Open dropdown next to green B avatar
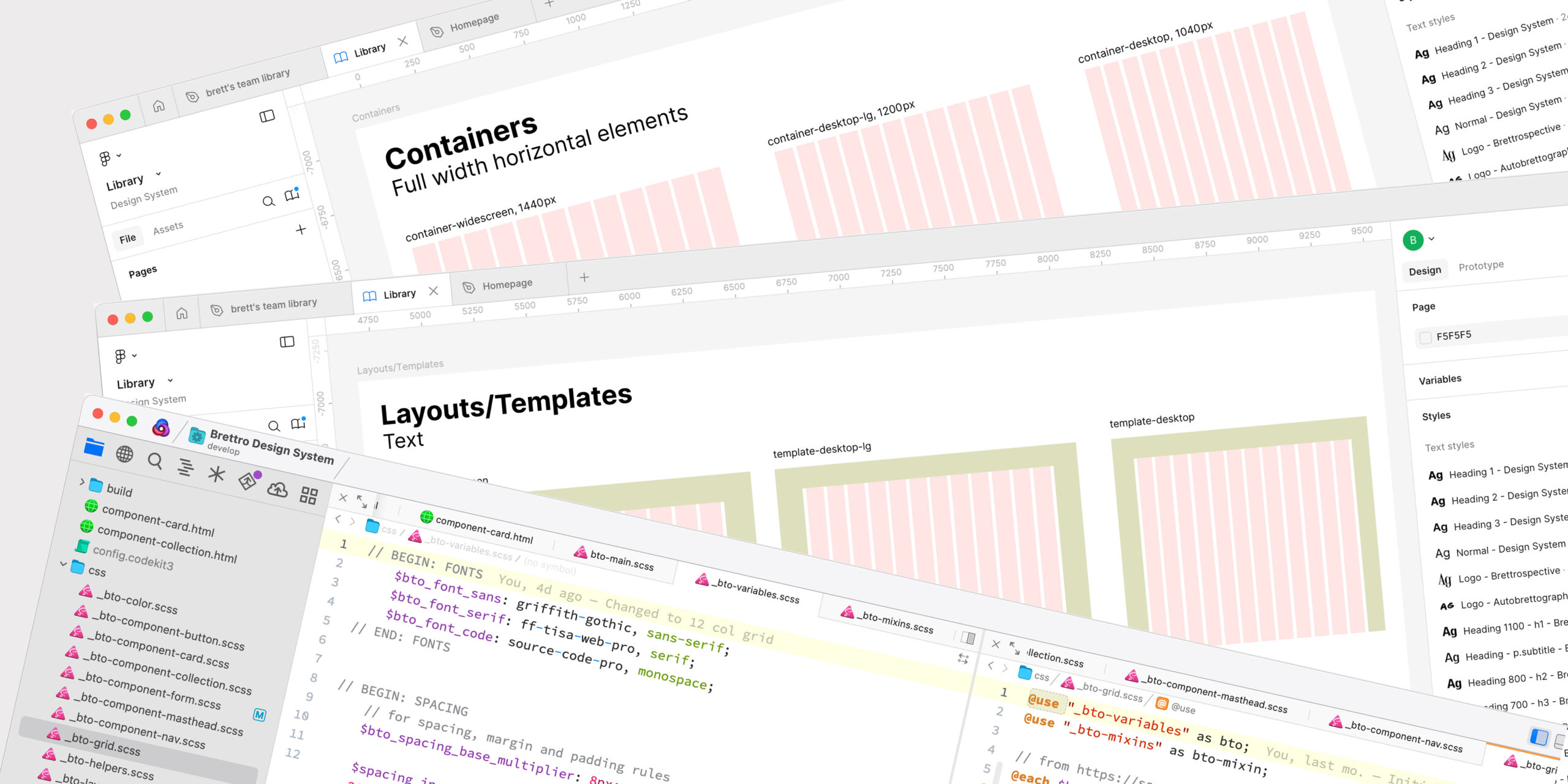The width and height of the screenshot is (1568, 784). (x=1431, y=239)
